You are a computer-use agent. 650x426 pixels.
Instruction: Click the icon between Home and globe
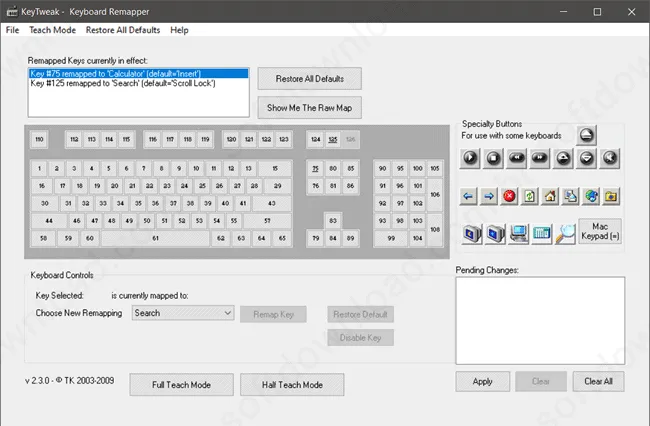pos(570,196)
